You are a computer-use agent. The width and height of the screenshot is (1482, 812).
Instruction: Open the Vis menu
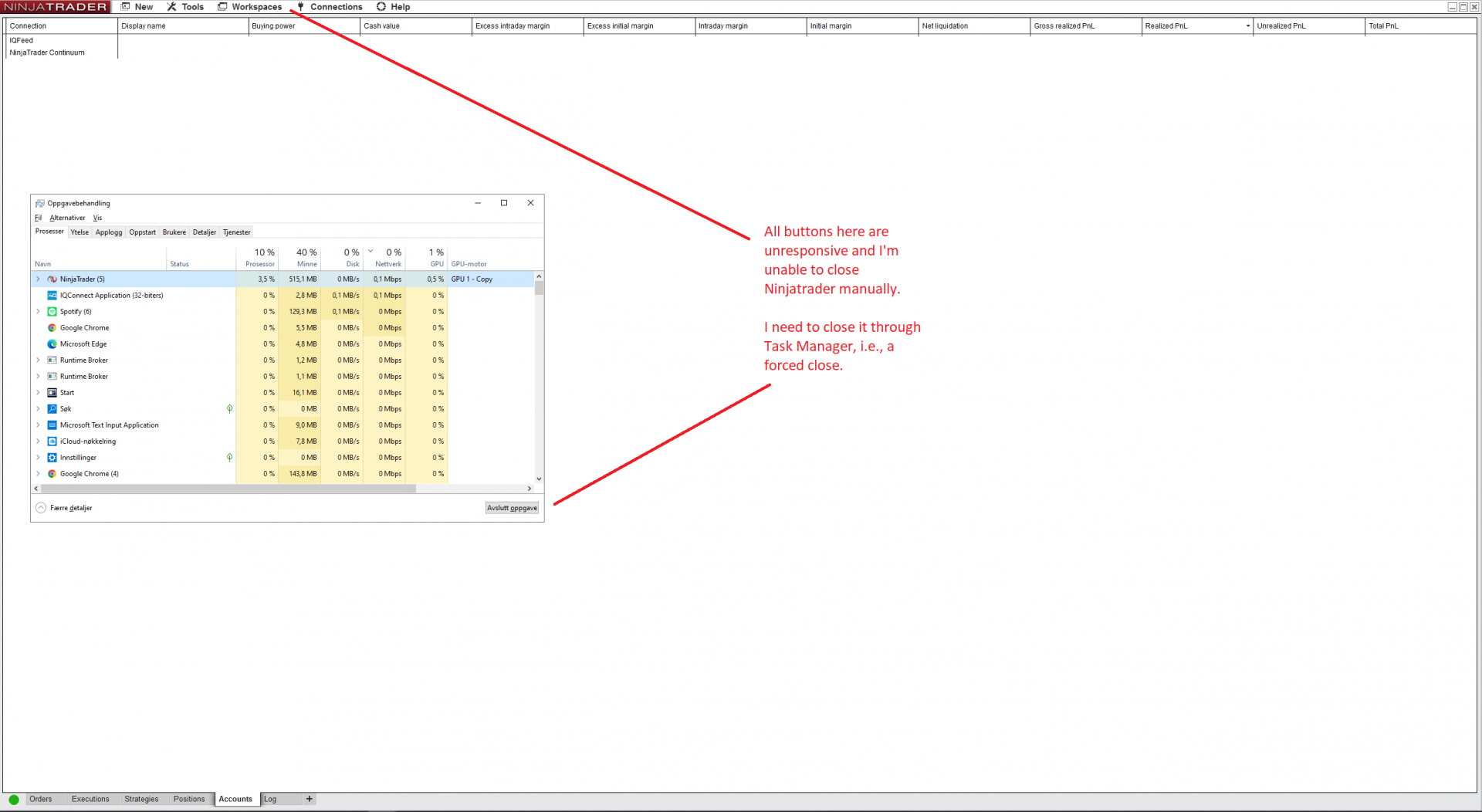(x=97, y=218)
